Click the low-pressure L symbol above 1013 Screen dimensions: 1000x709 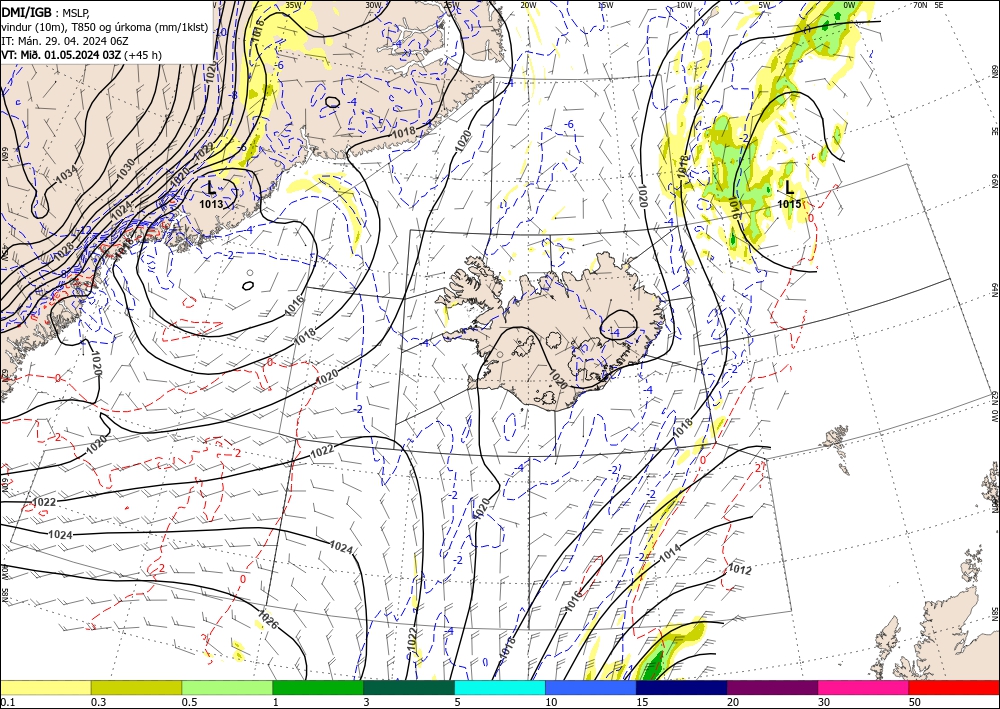211,187
